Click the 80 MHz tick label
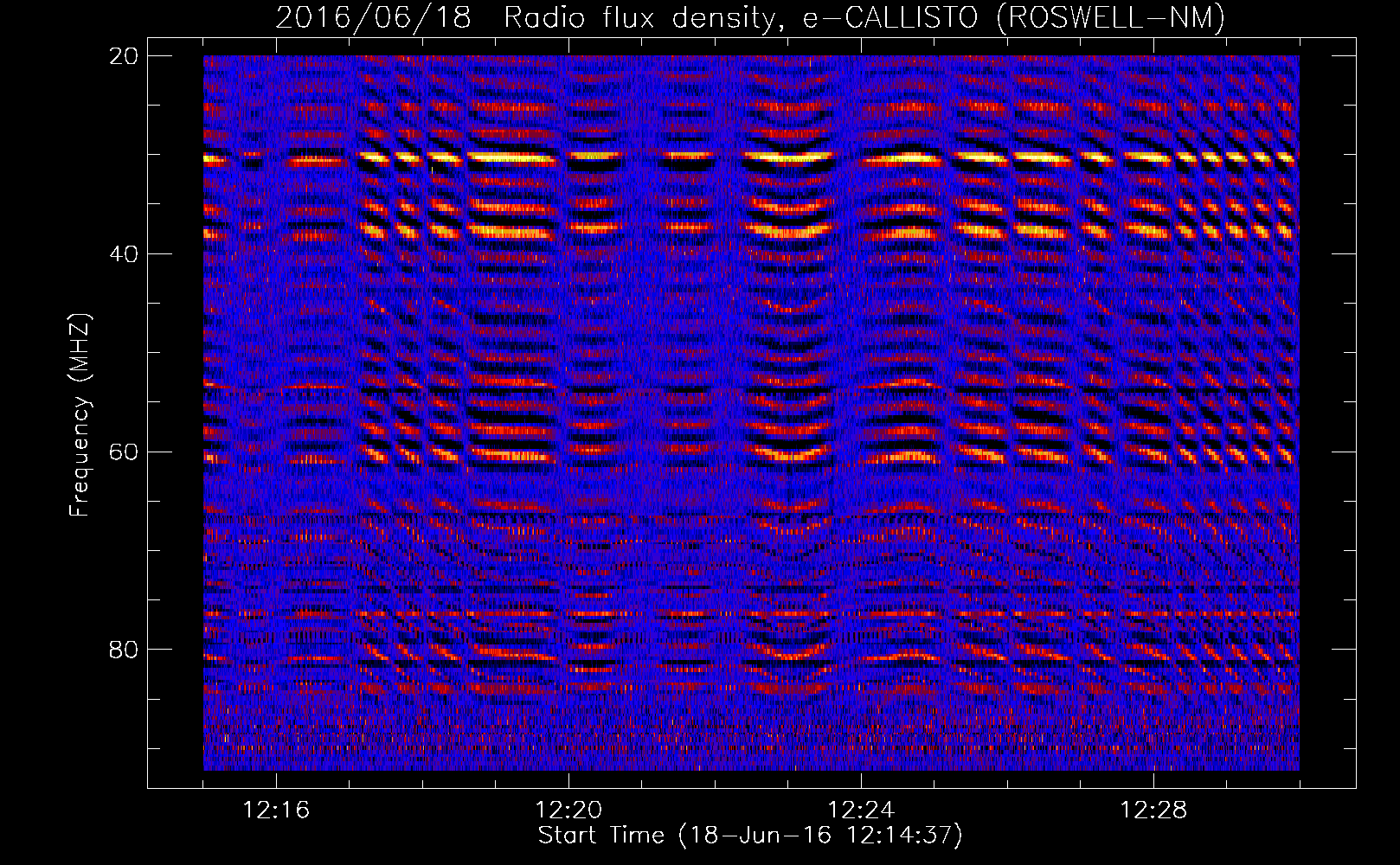The image size is (1400, 865). pyautogui.click(x=124, y=650)
